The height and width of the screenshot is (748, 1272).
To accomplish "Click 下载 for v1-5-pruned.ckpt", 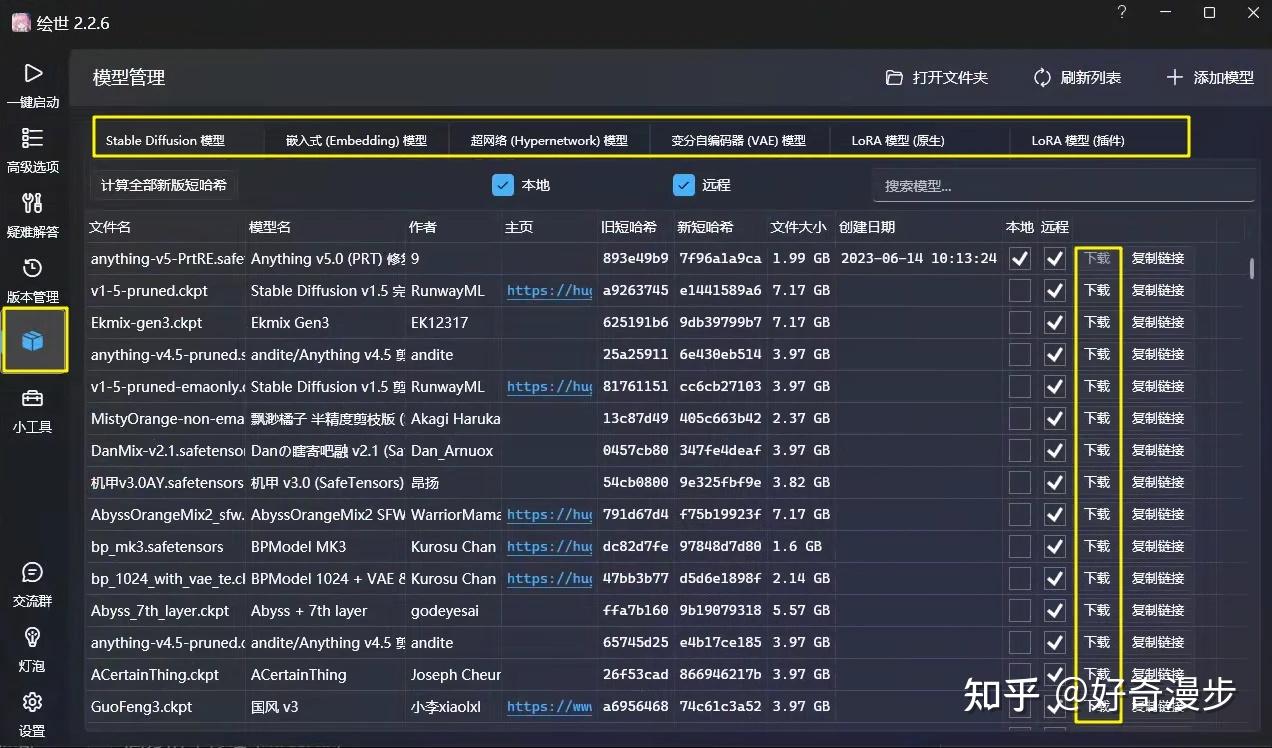I will (1097, 290).
